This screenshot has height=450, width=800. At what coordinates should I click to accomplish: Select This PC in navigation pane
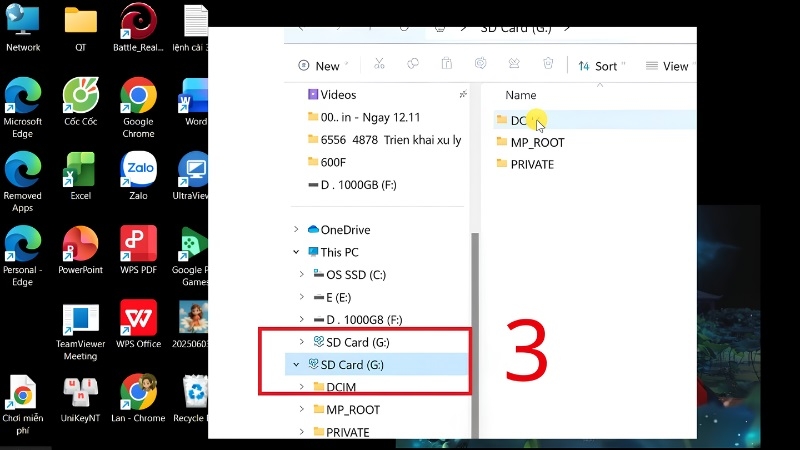(x=333, y=252)
